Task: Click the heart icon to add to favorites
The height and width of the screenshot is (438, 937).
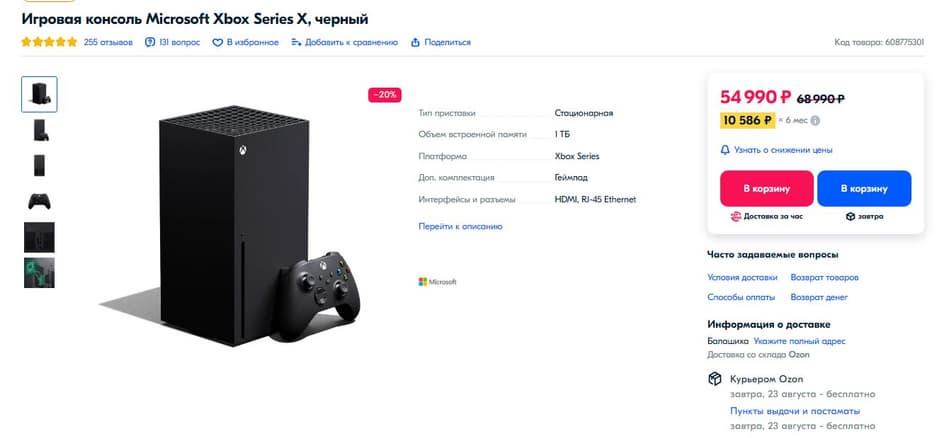Action: [x=218, y=42]
